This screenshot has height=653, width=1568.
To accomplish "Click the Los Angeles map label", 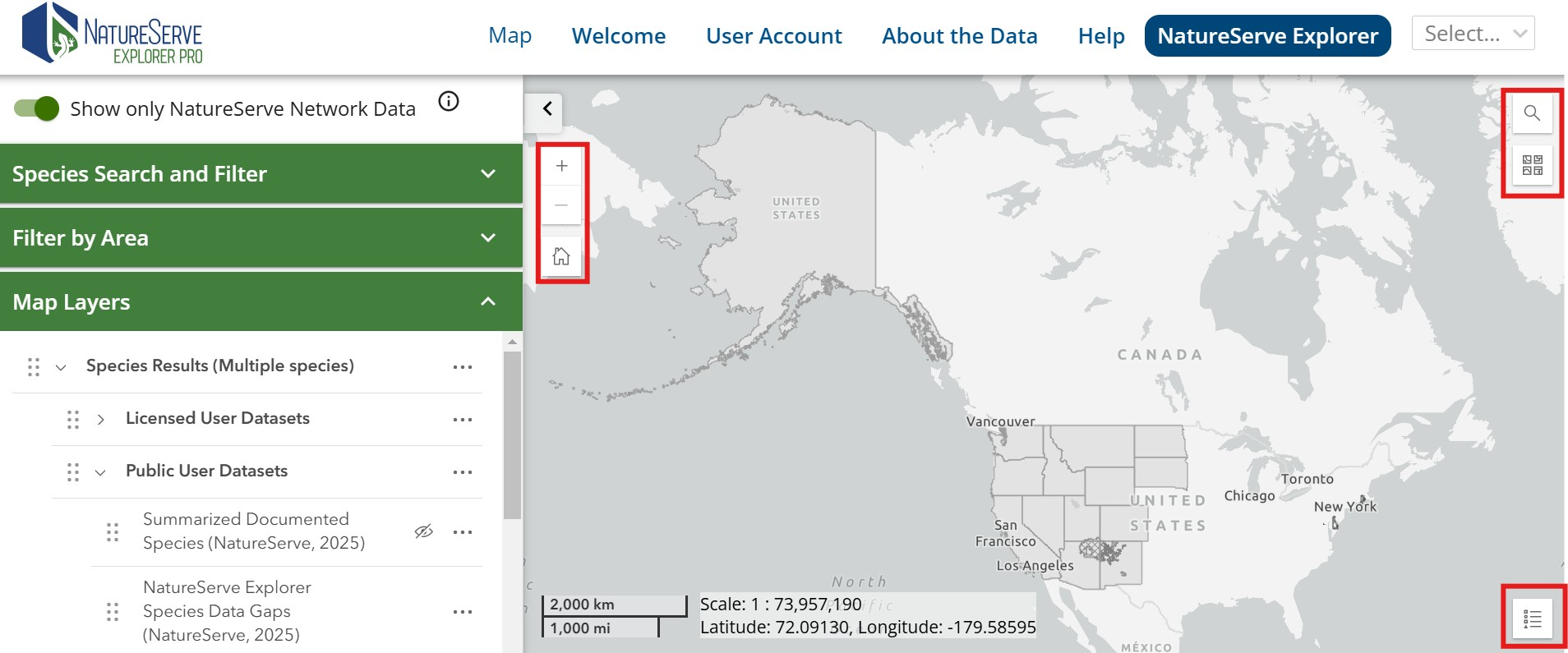I will tap(1035, 566).
